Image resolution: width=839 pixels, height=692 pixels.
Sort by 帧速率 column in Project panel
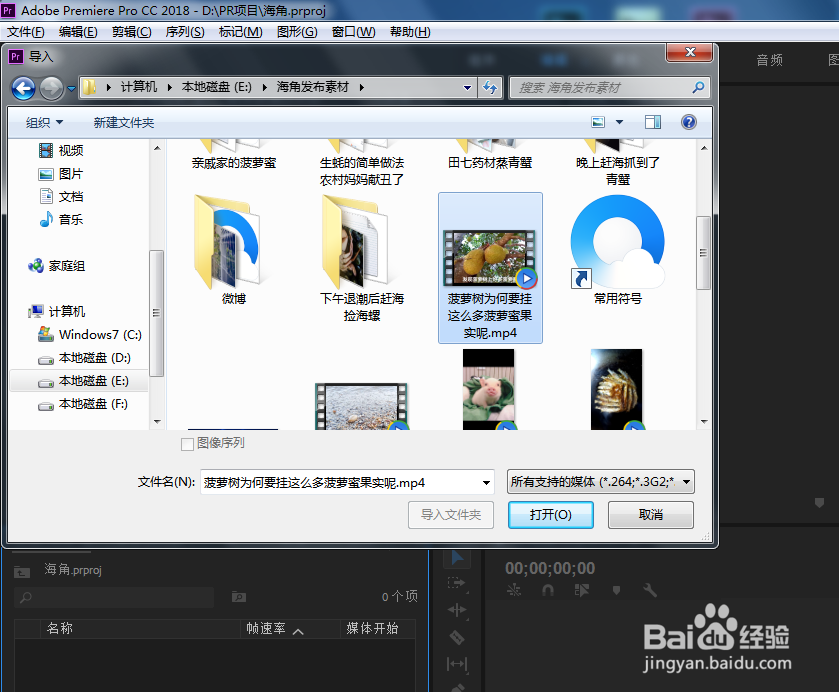pos(266,628)
